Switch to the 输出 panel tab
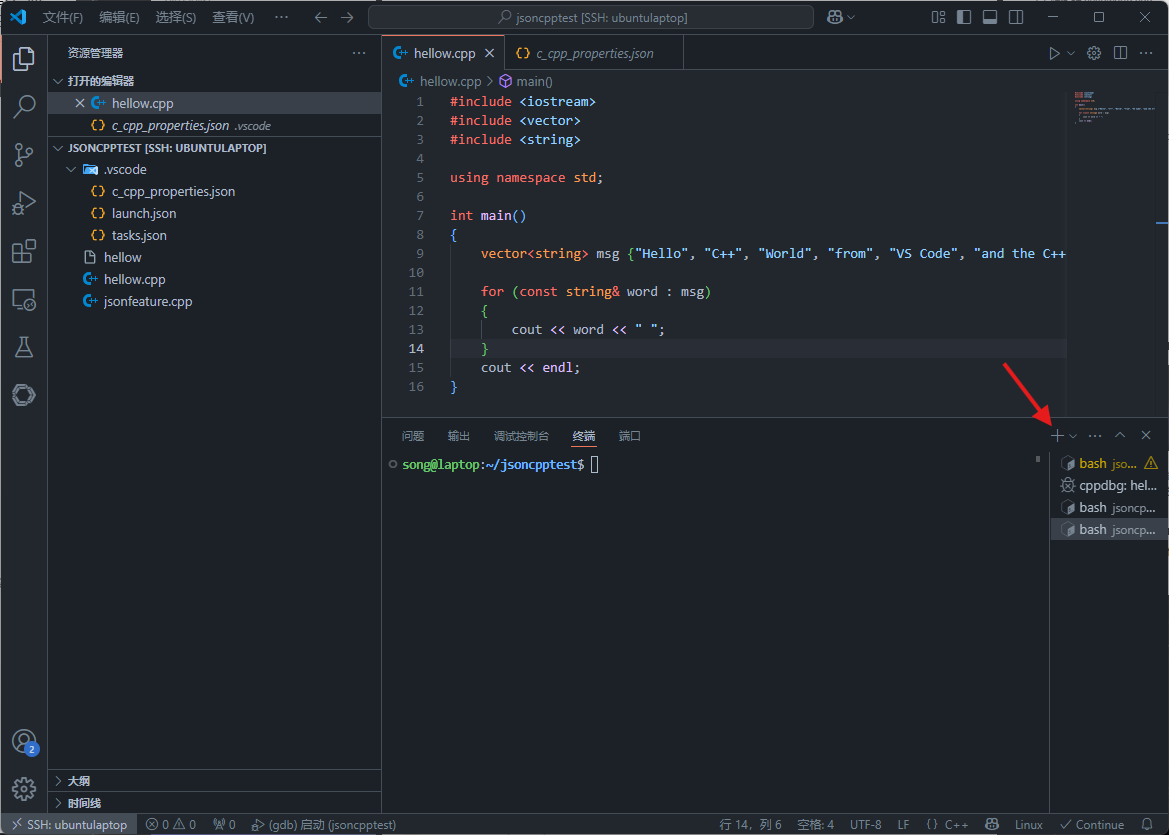This screenshot has width=1169, height=835. 459,436
